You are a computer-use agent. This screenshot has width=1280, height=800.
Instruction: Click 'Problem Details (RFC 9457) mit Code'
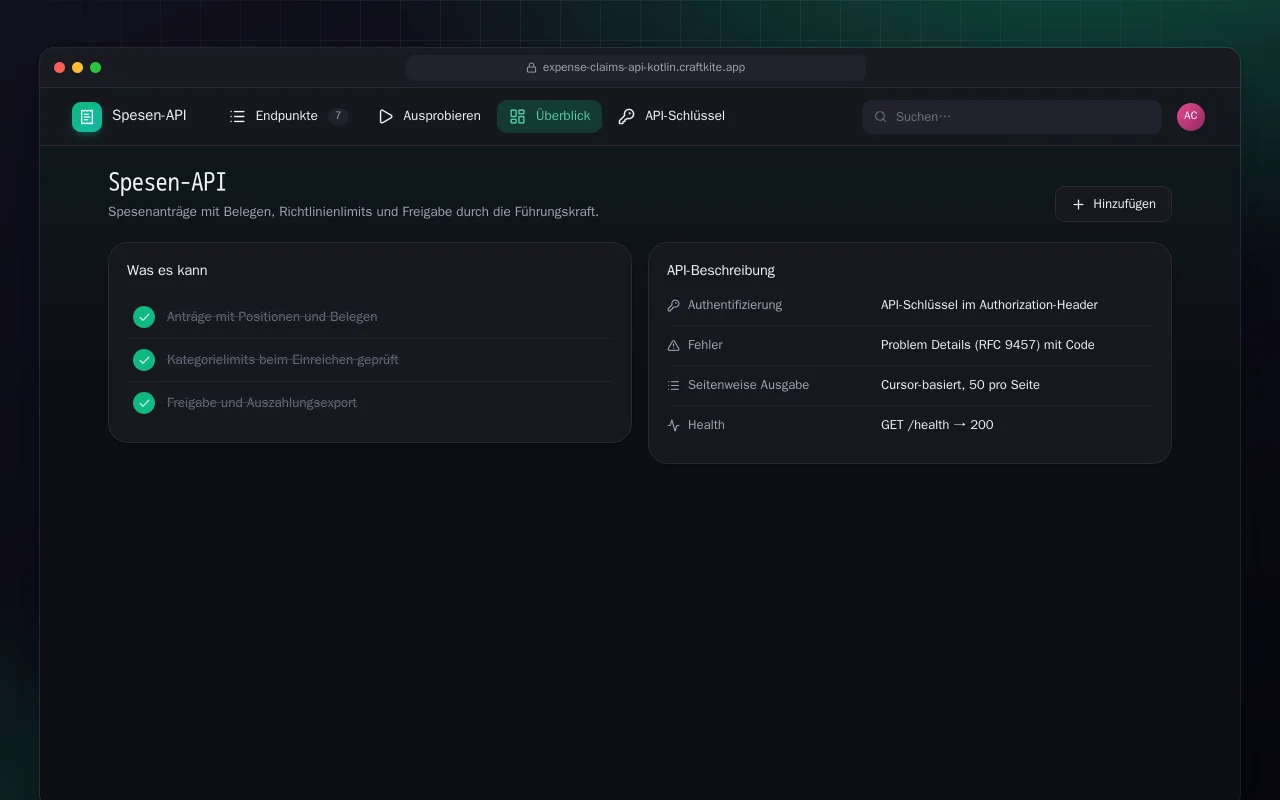(x=988, y=345)
